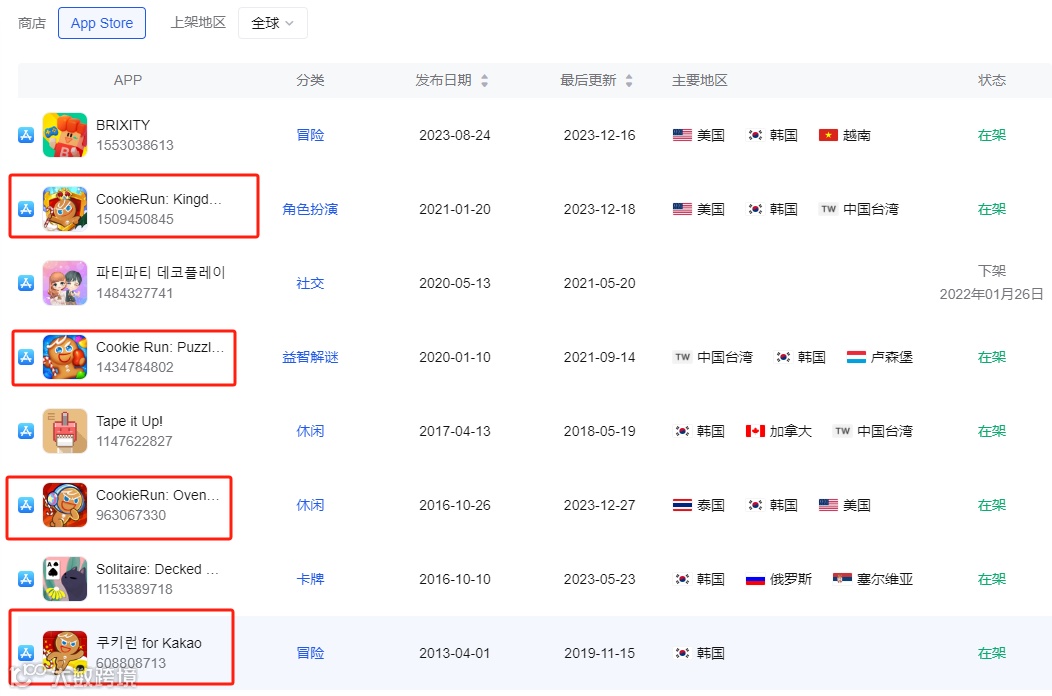Click the CookieRun: Oven... app name

coord(158,495)
